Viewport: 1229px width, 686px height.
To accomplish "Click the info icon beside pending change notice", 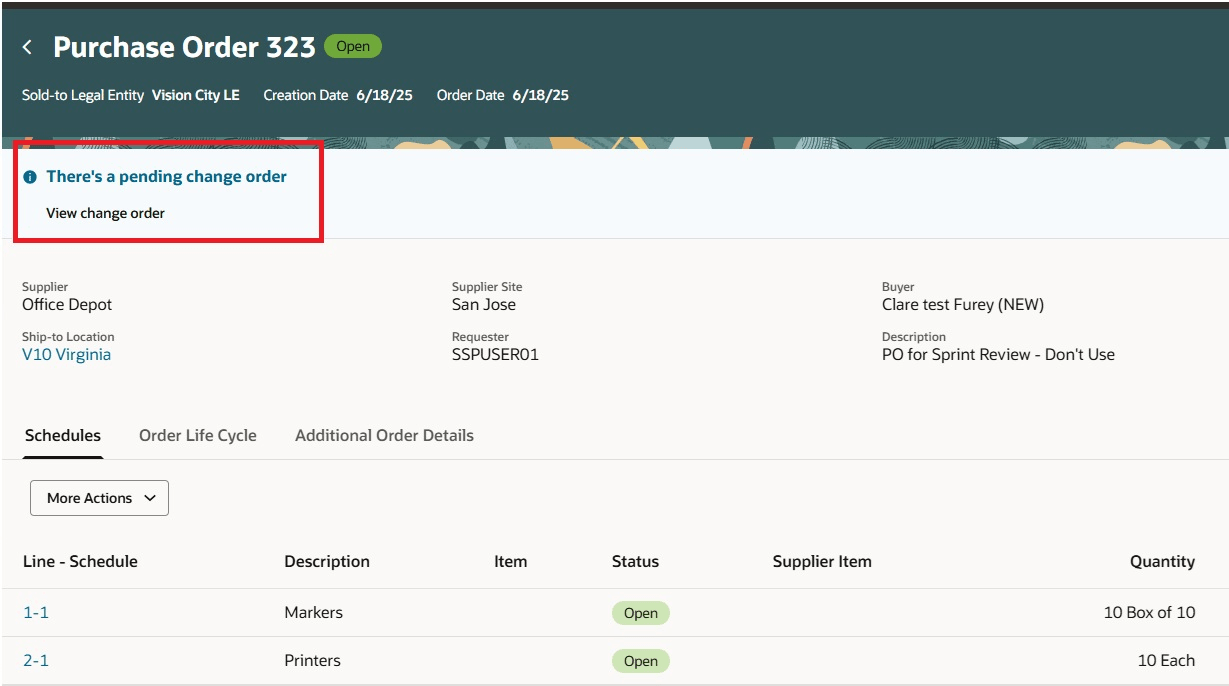I will 30,177.
